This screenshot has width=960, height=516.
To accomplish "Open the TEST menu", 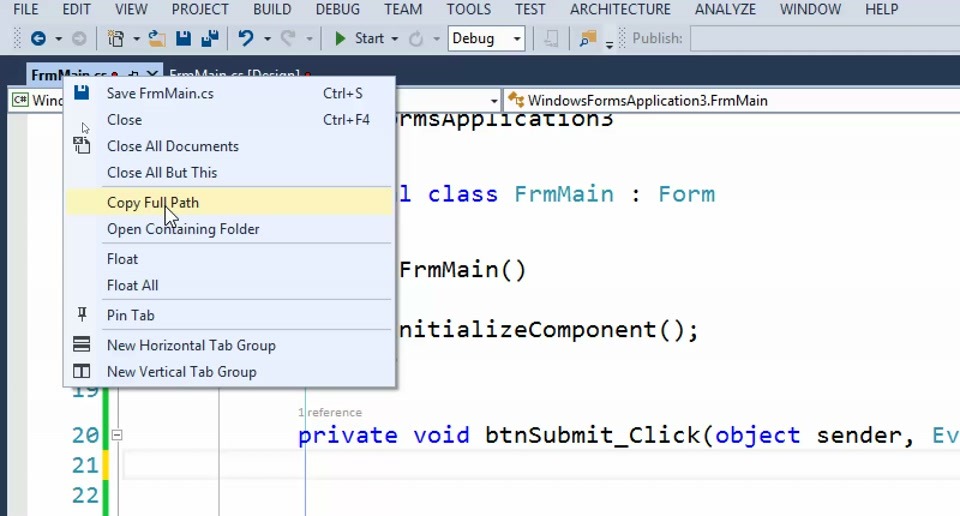I will click(530, 9).
